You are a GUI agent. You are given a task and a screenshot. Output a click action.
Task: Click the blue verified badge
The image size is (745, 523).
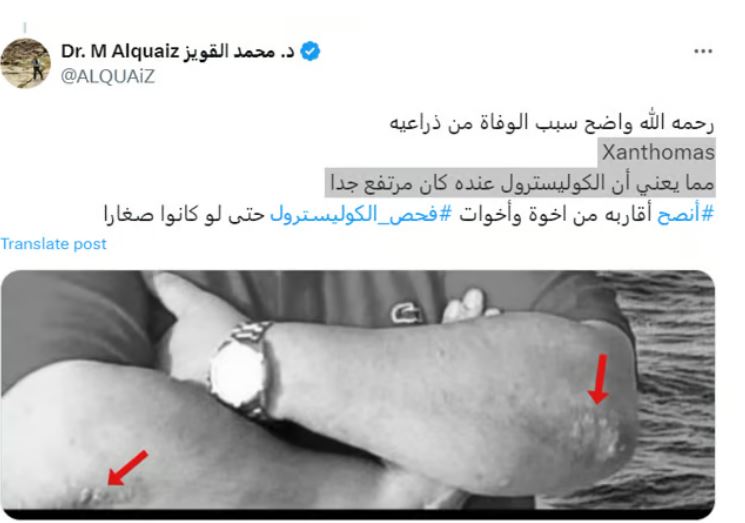310,51
